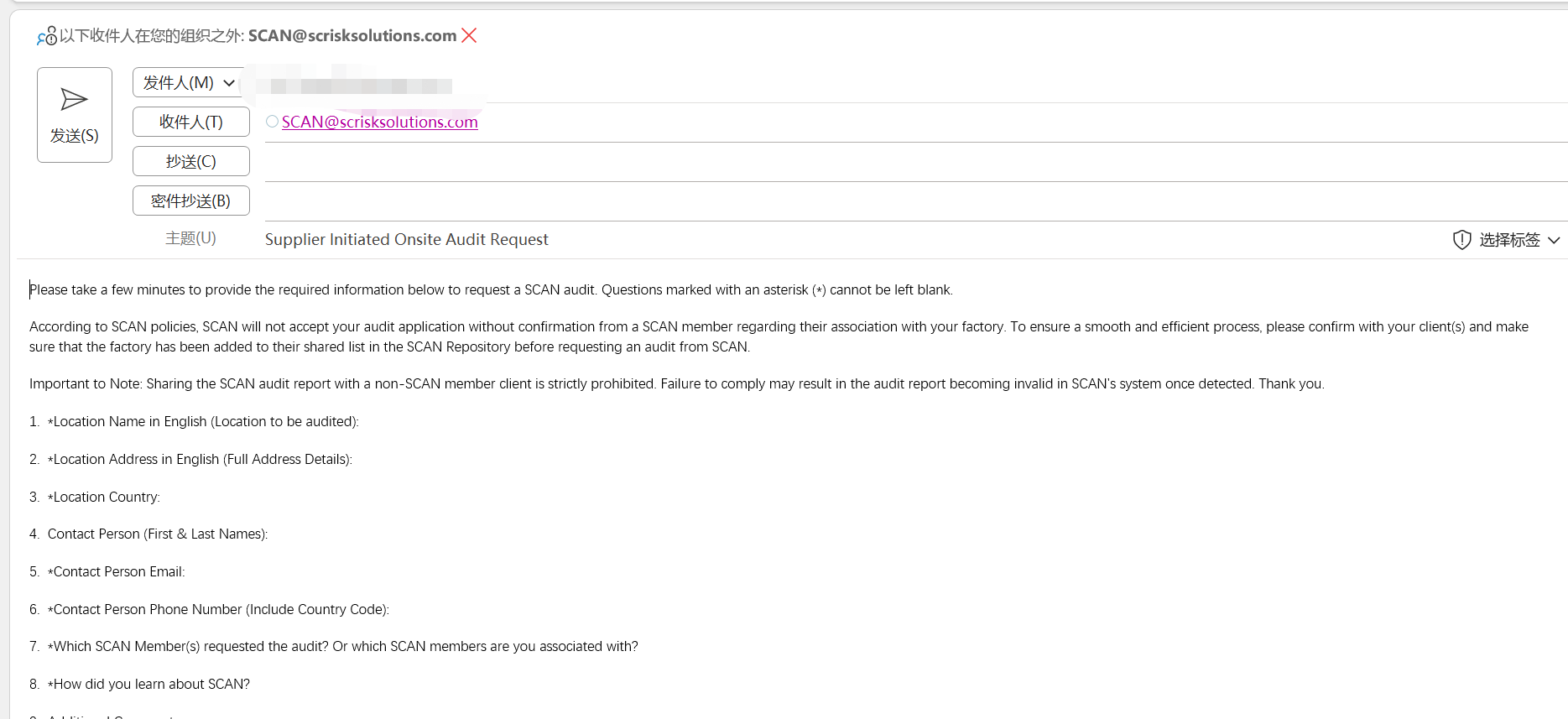Select the 主题(U) subject label

(190, 238)
